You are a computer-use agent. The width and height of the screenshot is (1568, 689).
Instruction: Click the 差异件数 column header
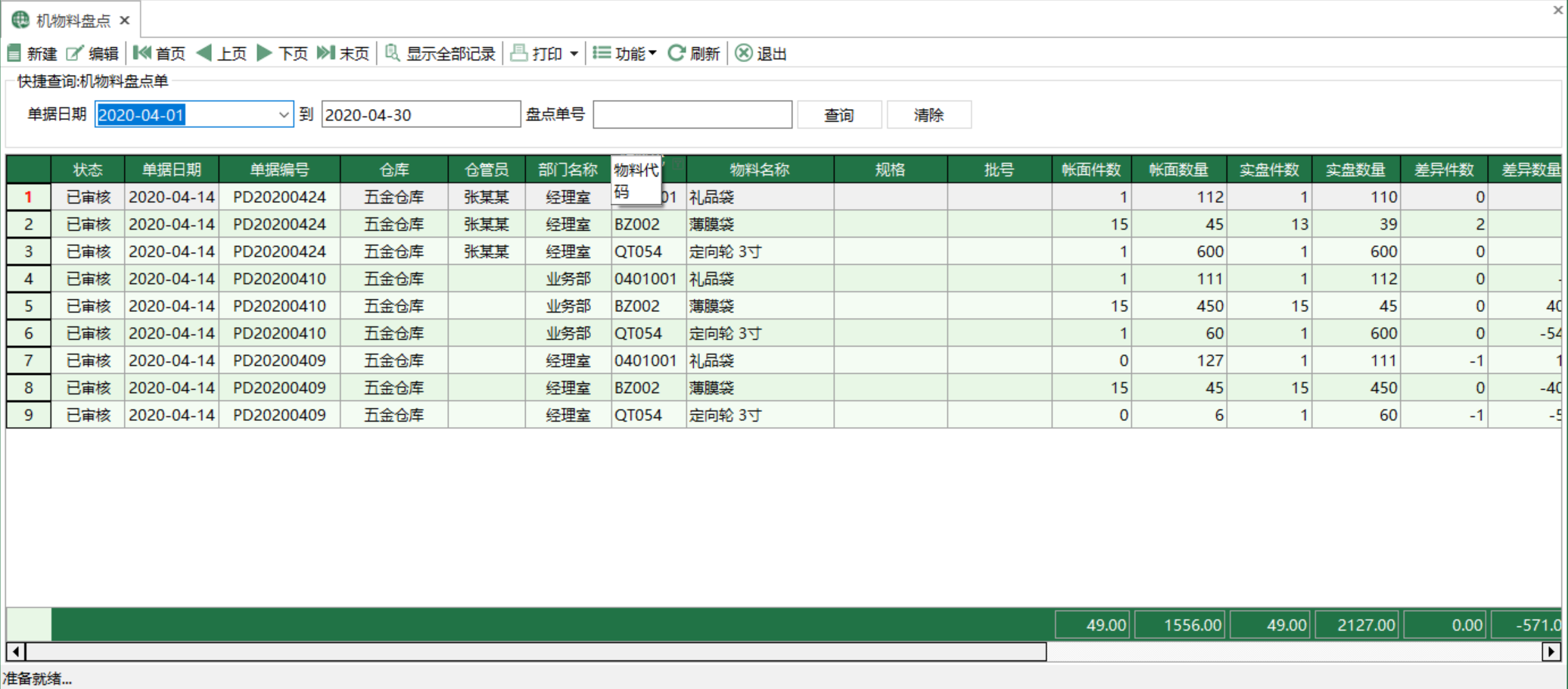pos(1444,170)
